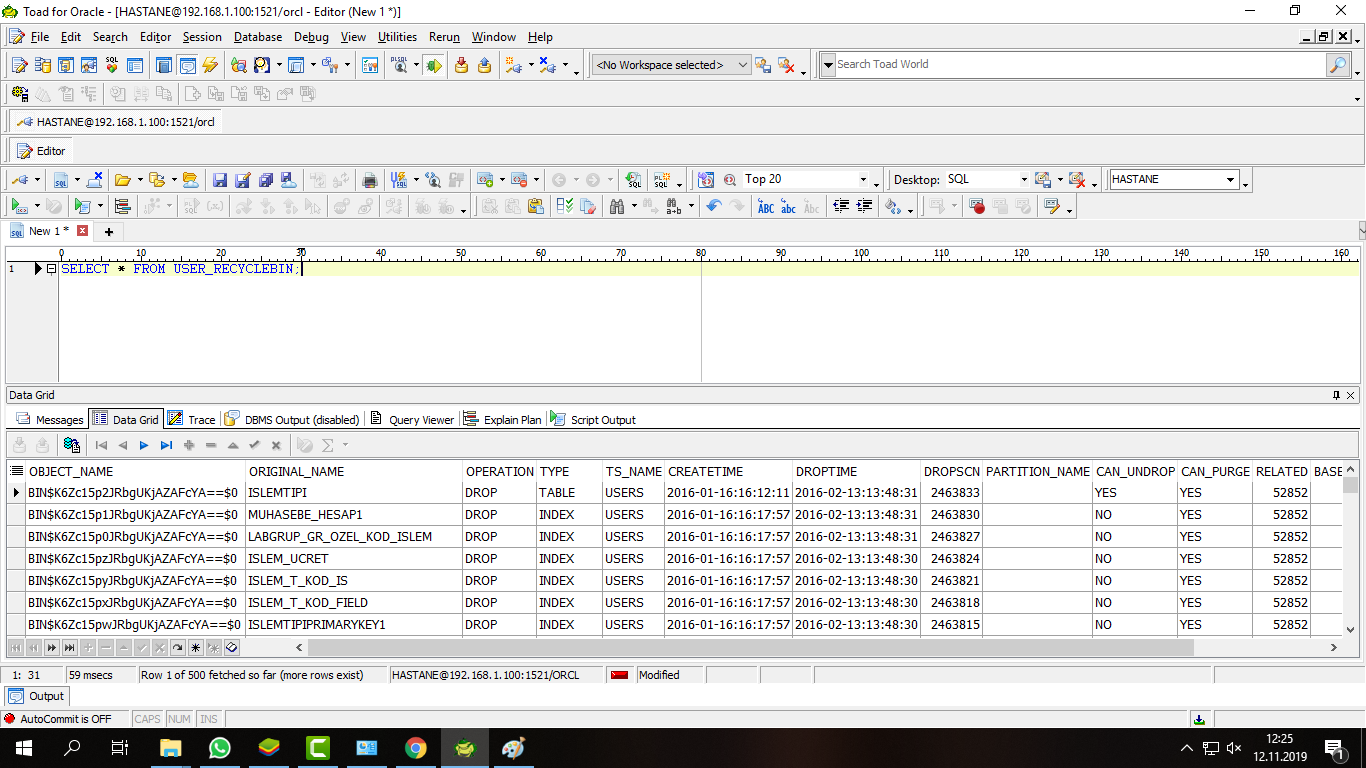Image resolution: width=1366 pixels, height=768 pixels.
Task: Open the Desktop SQL dropdown
Action: (x=1023, y=180)
